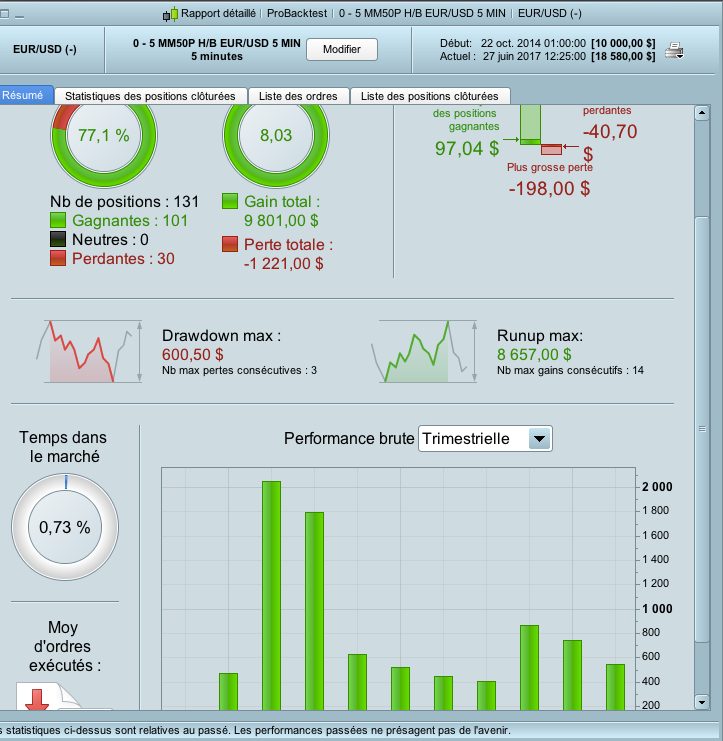Click the runup chart thumbnail
723x741 pixels.
click(424, 351)
